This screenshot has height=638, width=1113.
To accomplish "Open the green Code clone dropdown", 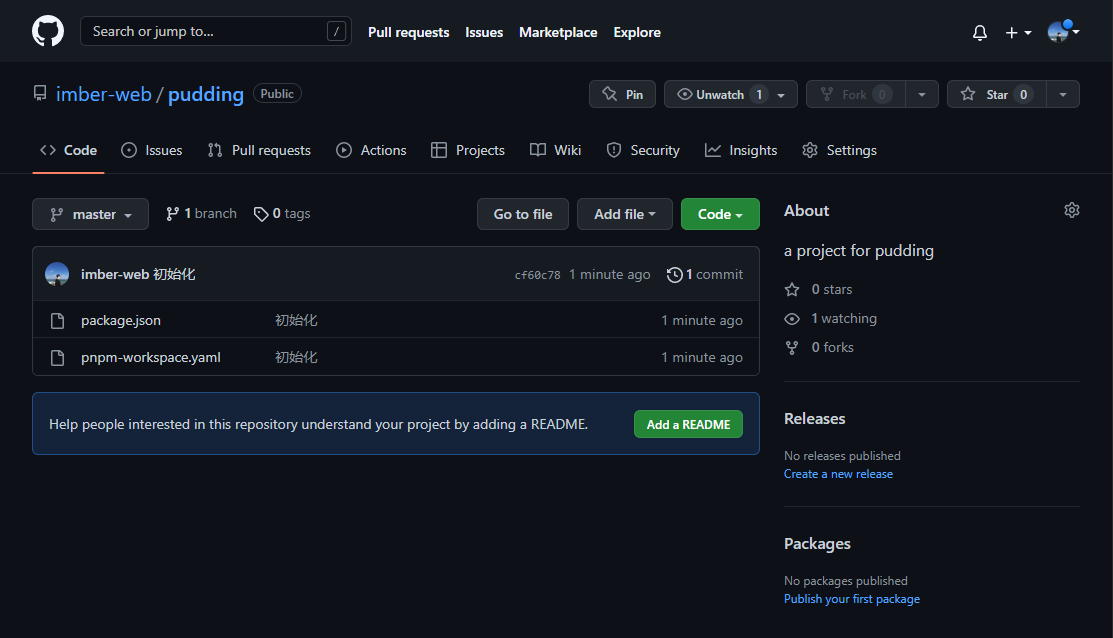I will (x=720, y=214).
